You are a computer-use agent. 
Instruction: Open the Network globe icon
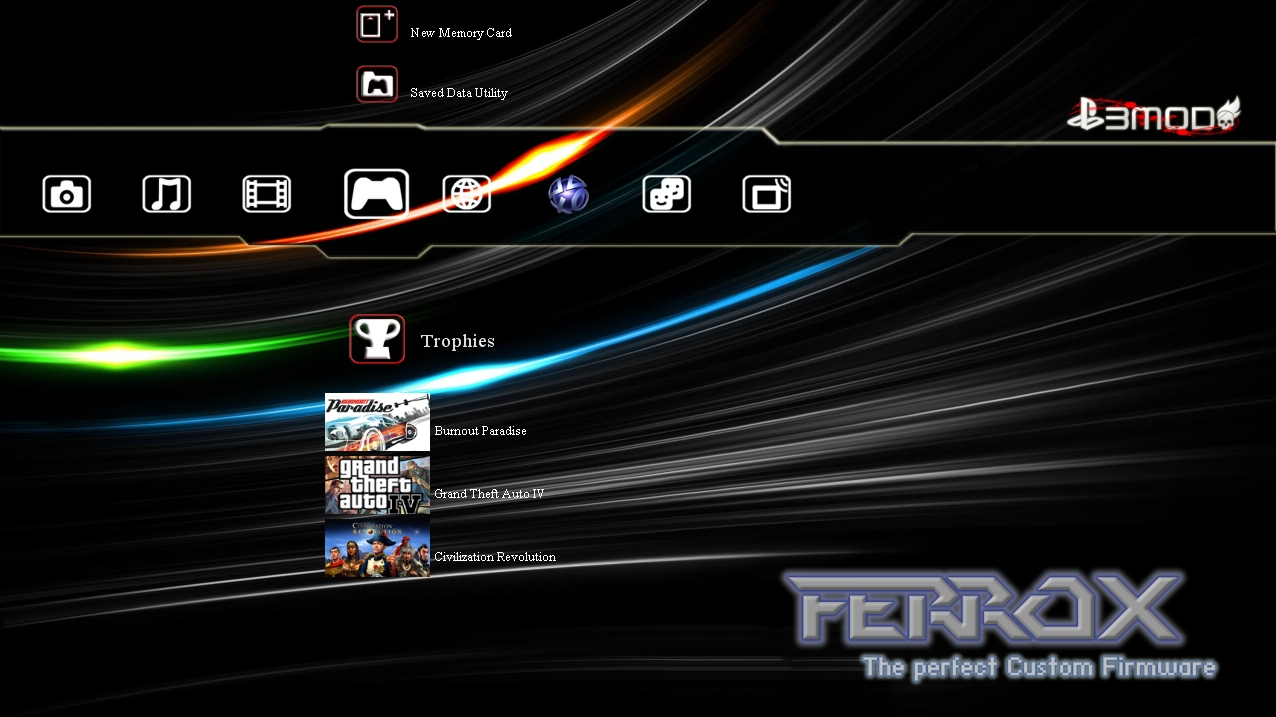coord(466,194)
